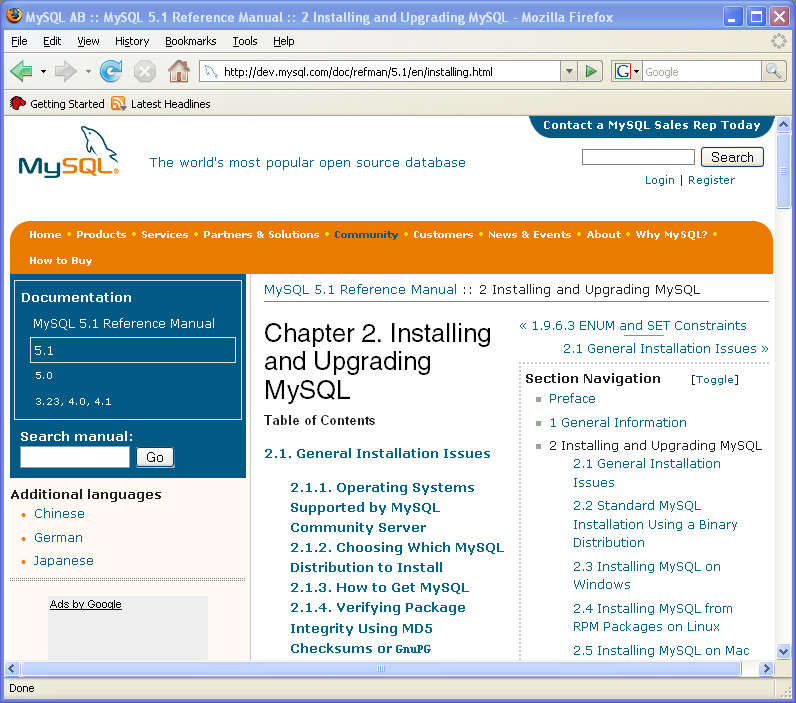
Task: Open the Help menu
Action: click(283, 41)
